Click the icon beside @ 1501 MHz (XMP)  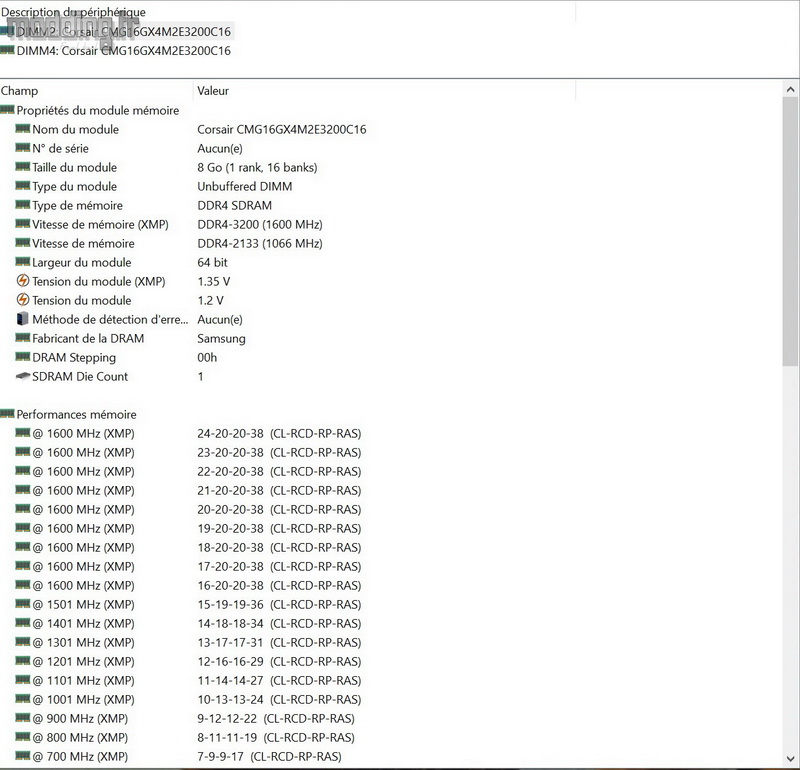point(22,604)
